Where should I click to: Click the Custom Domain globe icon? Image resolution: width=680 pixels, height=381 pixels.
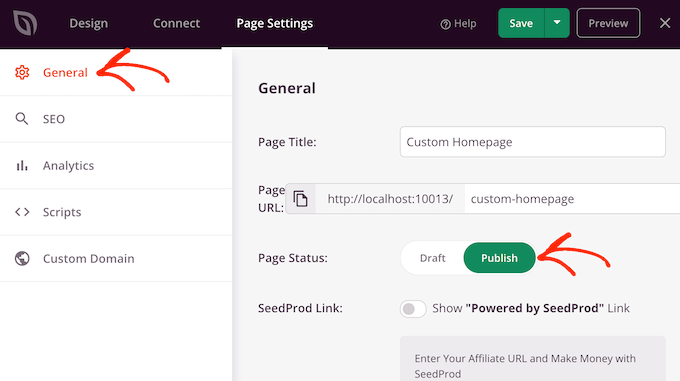pyautogui.click(x=22, y=258)
